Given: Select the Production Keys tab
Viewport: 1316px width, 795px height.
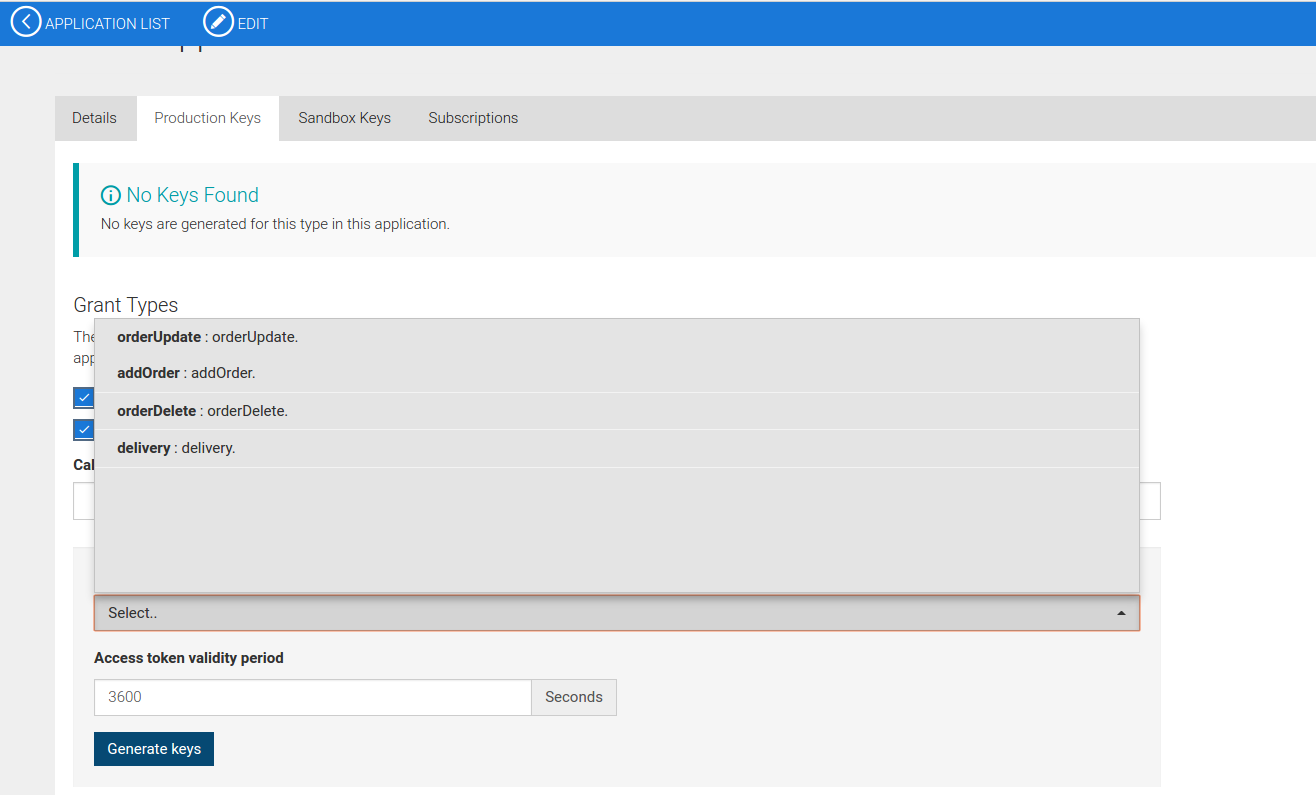Looking at the screenshot, I should click(207, 117).
